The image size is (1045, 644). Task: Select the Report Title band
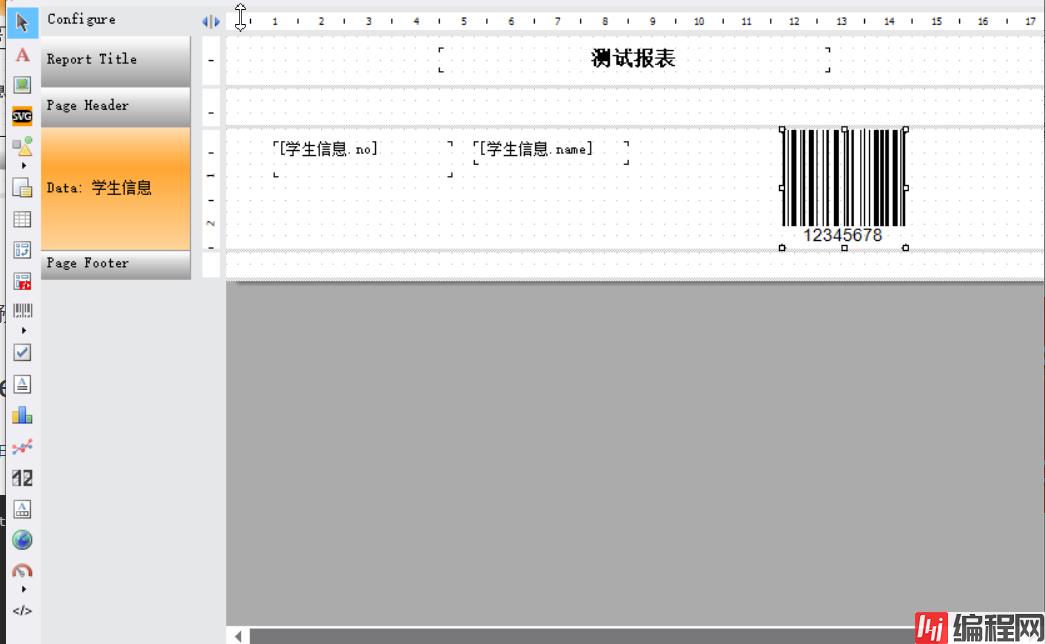(x=115, y=60)
